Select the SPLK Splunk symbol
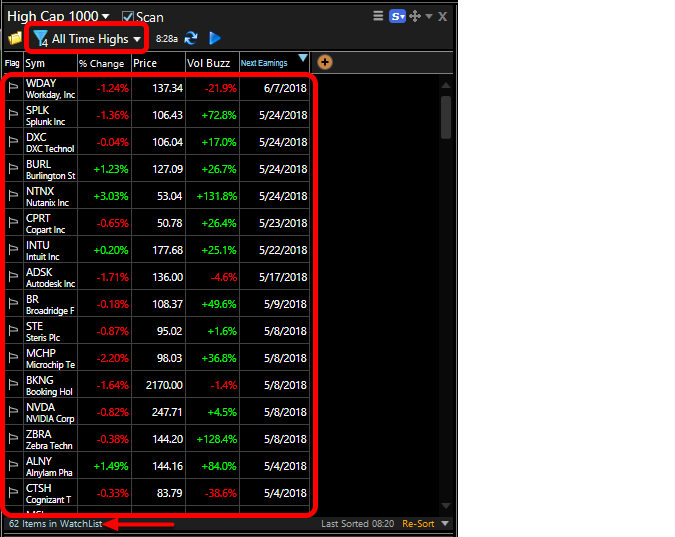Screen dimensions: 675x537 (x=50, y=115)
